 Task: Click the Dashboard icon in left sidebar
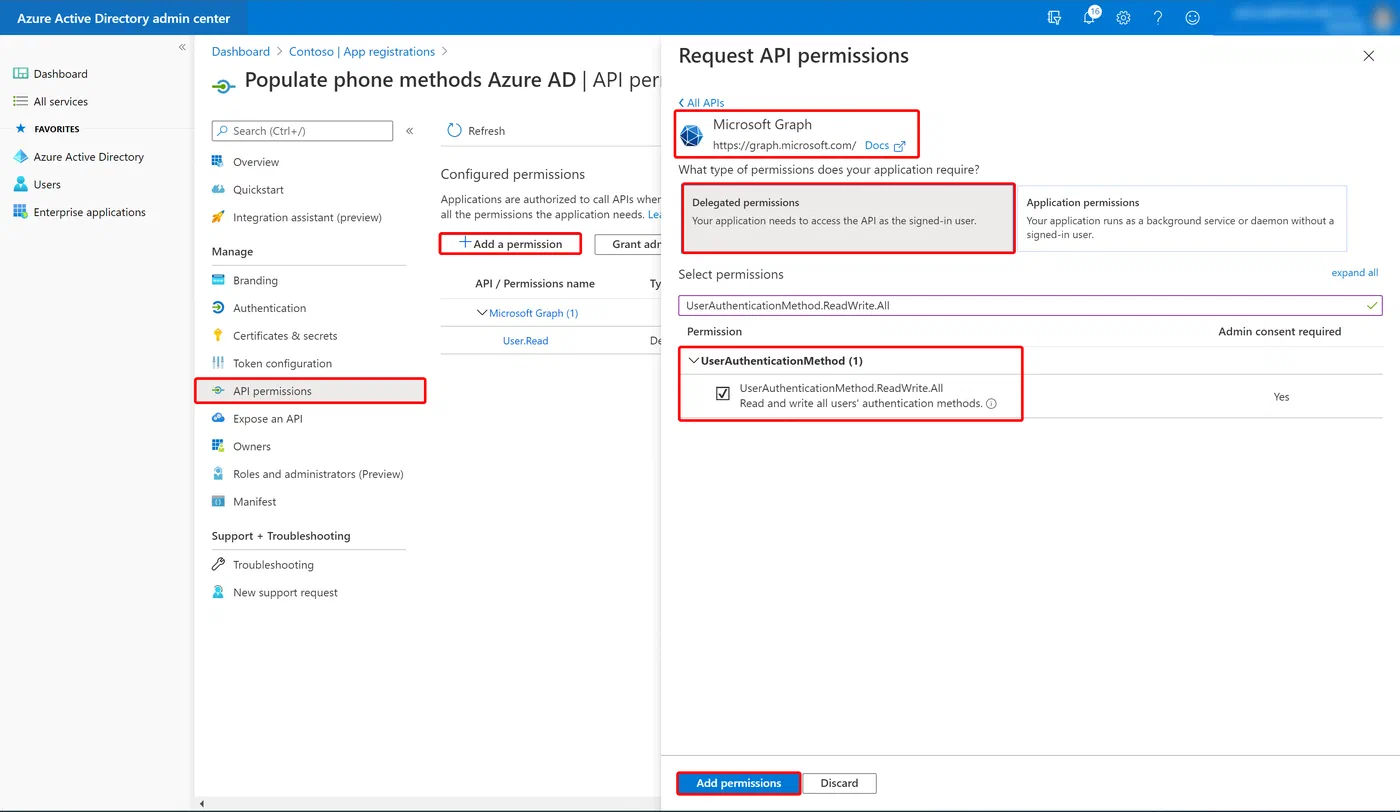[x=20, y=74]
